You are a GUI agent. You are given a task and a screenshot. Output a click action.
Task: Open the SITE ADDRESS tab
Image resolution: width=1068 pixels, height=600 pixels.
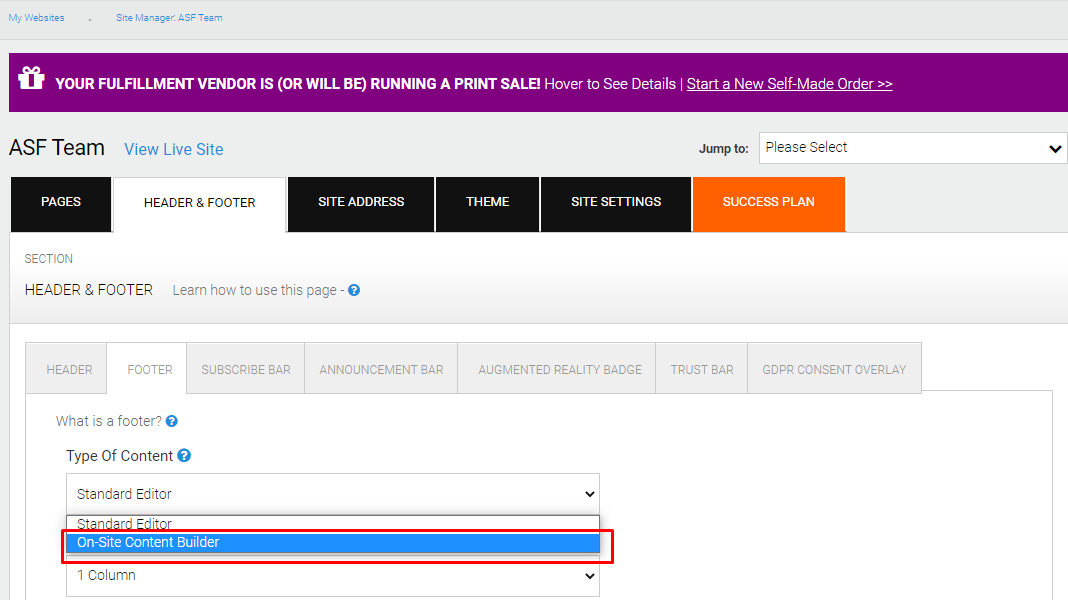pos(361,202)
